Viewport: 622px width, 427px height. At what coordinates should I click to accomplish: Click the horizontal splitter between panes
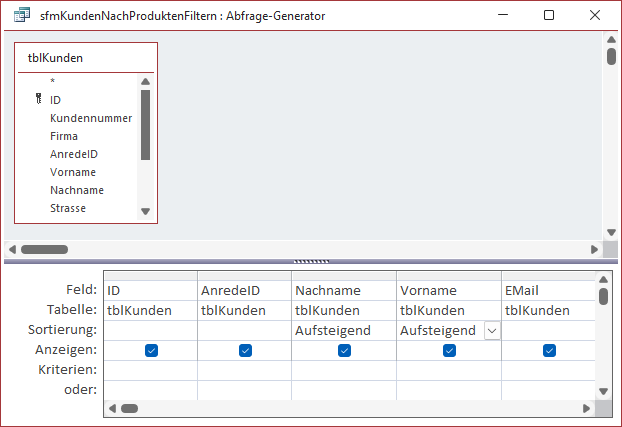click(310, 261)
